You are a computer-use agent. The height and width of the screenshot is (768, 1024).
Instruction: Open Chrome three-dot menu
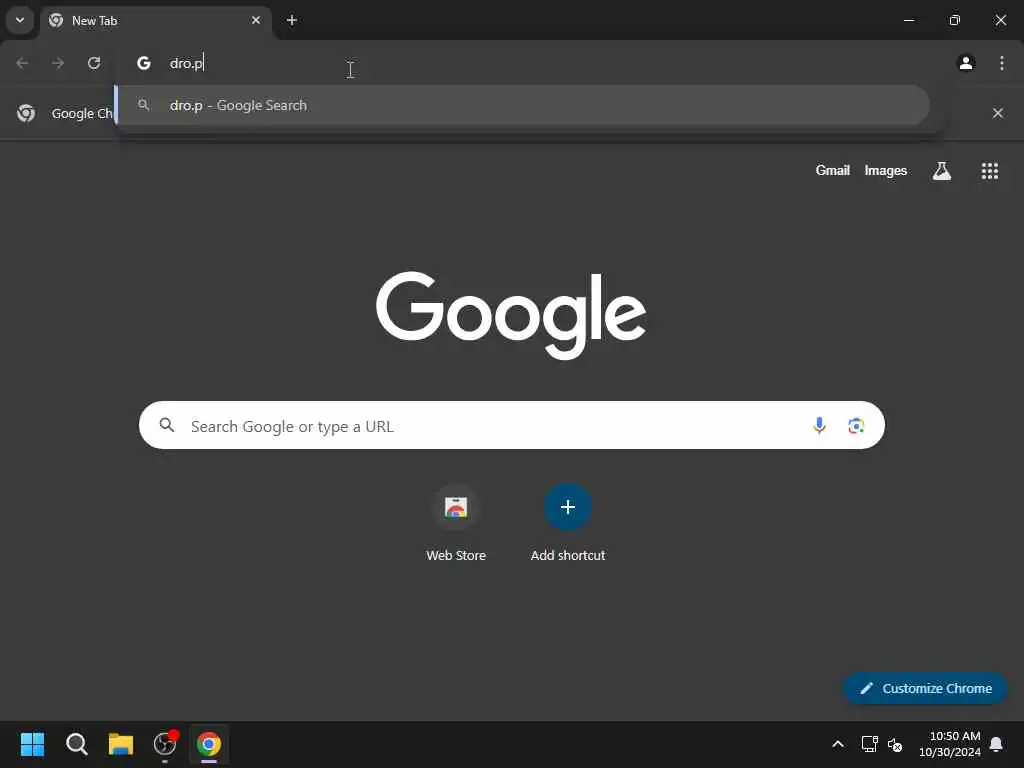[x=1002, y=63]
